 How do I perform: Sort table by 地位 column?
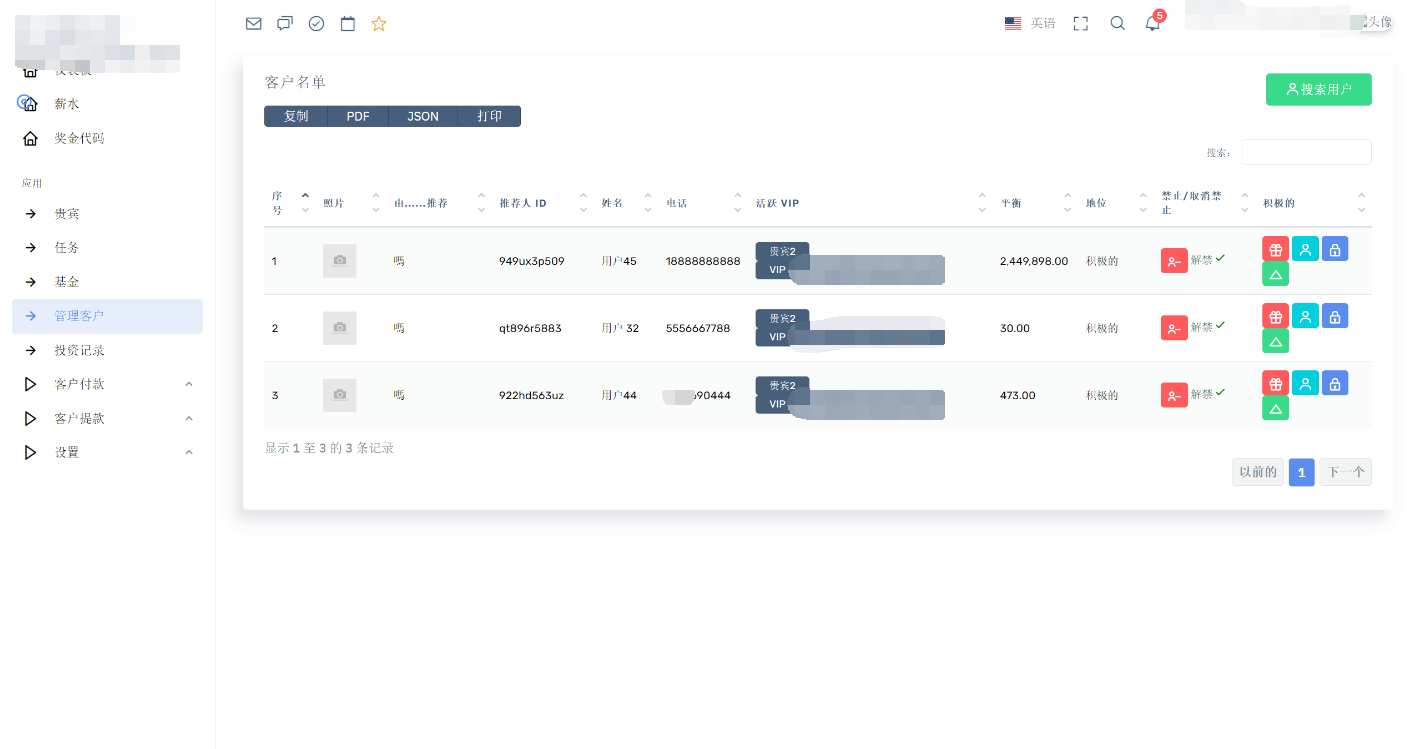coord(1116,203)
